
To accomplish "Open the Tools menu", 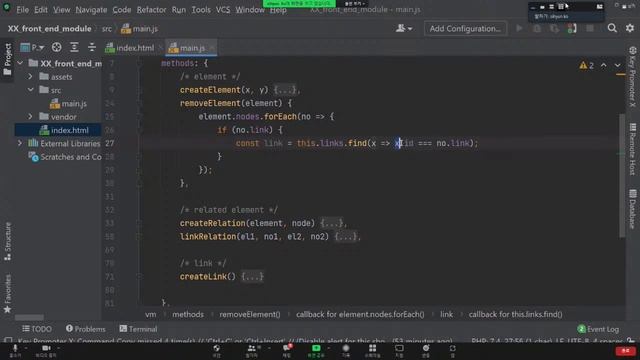I will (x=201, y=9).
